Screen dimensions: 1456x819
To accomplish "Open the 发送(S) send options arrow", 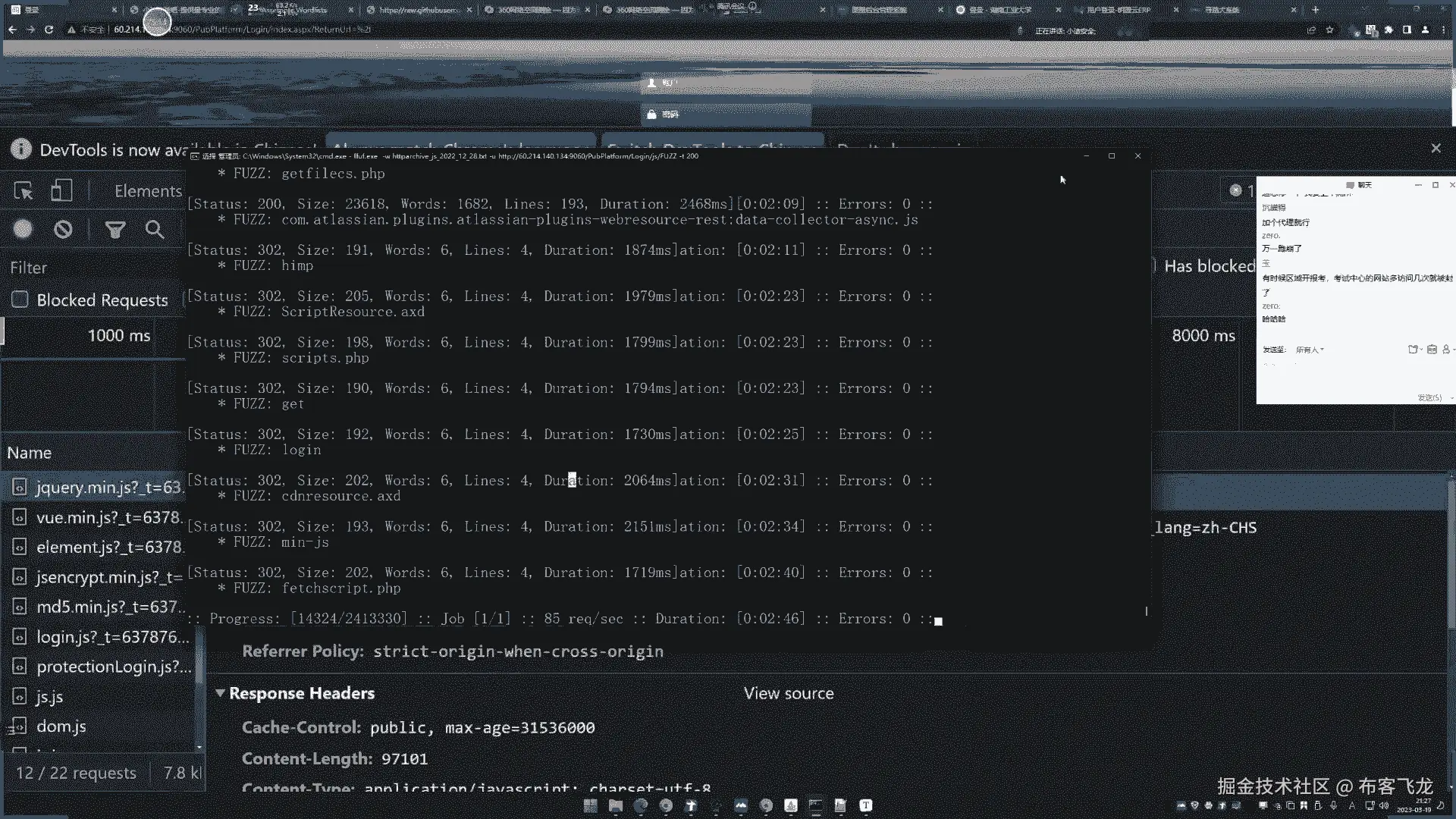I will click(1451, 398).
